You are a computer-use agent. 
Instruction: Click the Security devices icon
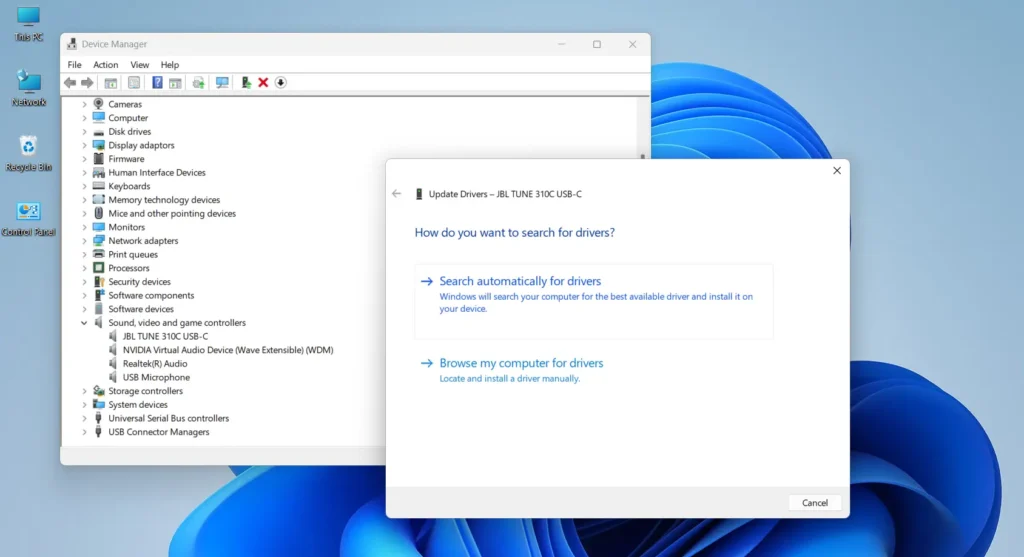click(x=99, y=281)
